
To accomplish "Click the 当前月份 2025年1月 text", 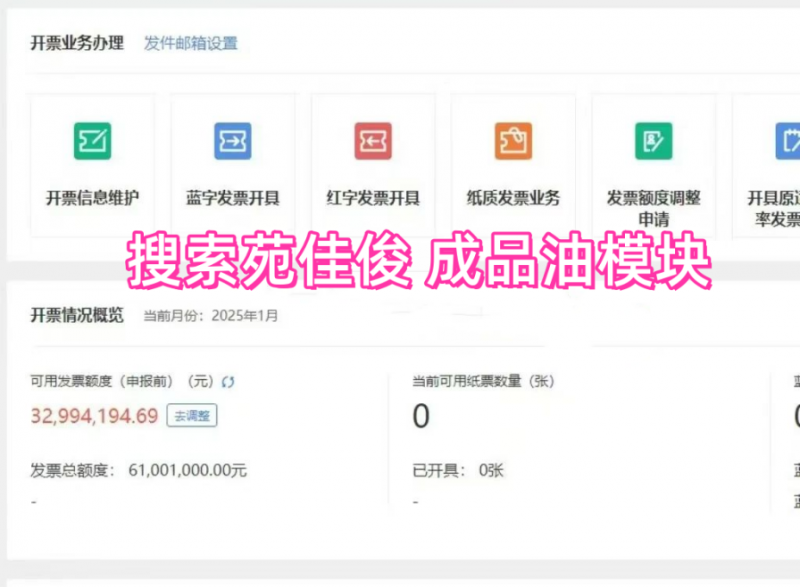I will pyautogui.click(x=211, y=316).
